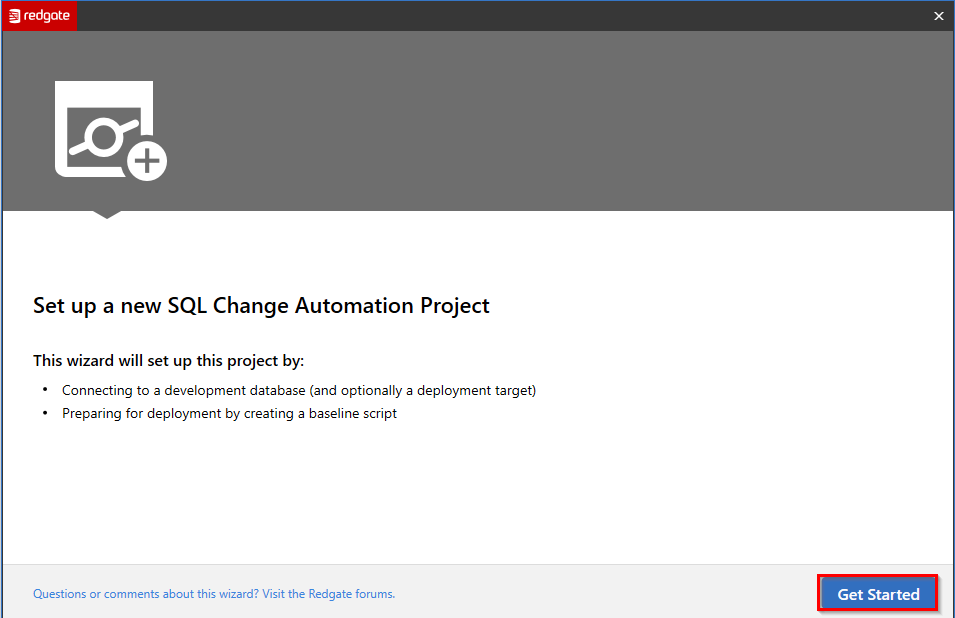Select the heading 'Set up a new SQL Change Automation Project'
This screenshot has width=955, height=618.
click(x=261, y=306)
